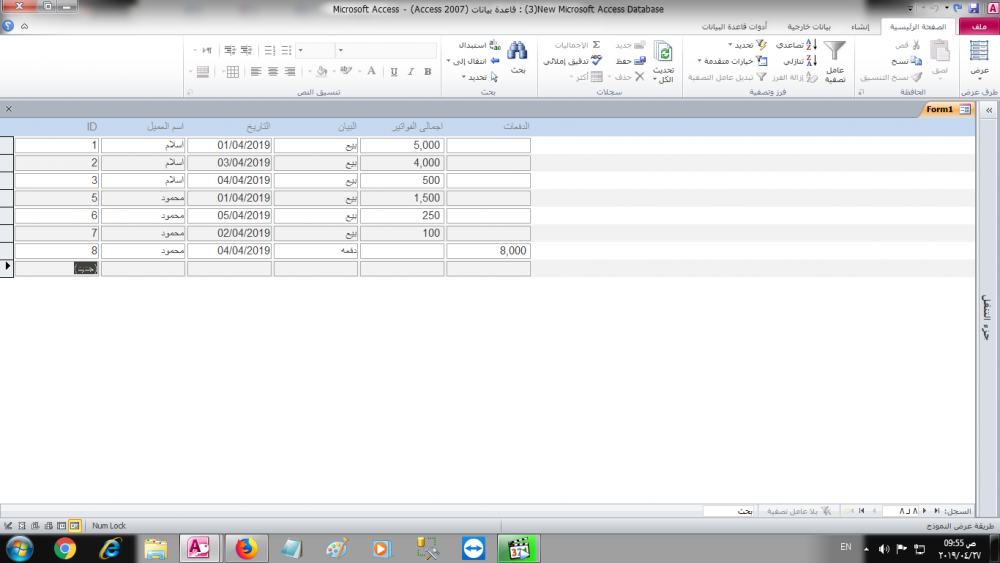This screenshot has height=563, width=1000.
Task: Click the ID column header
Action: point(92,126)
